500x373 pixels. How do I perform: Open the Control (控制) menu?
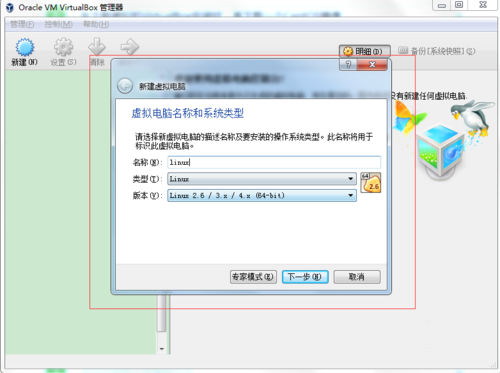coord(58,24)
